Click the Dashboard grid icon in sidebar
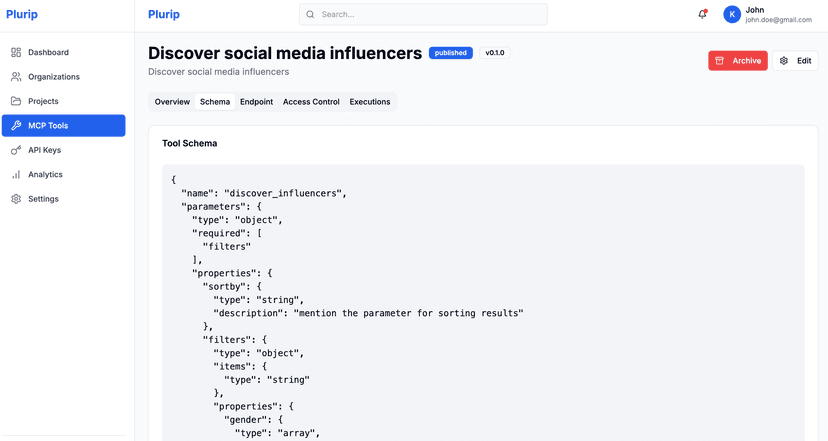 click(16, 52)
